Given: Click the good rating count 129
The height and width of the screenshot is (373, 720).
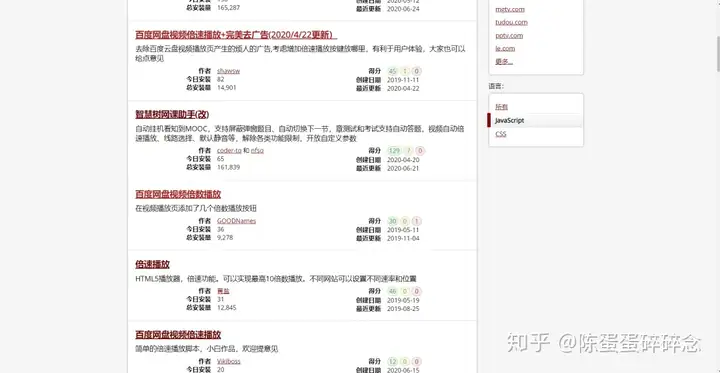Looking at the screenshot, I should click(x=394, y=151).
